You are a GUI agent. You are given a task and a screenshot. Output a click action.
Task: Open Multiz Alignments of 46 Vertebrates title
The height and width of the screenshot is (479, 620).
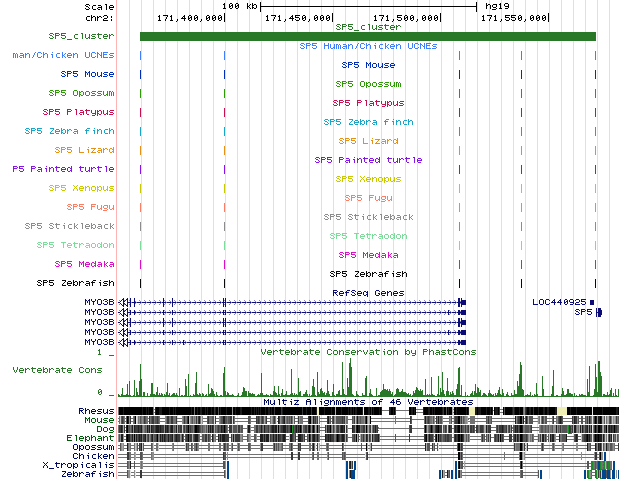367,402
